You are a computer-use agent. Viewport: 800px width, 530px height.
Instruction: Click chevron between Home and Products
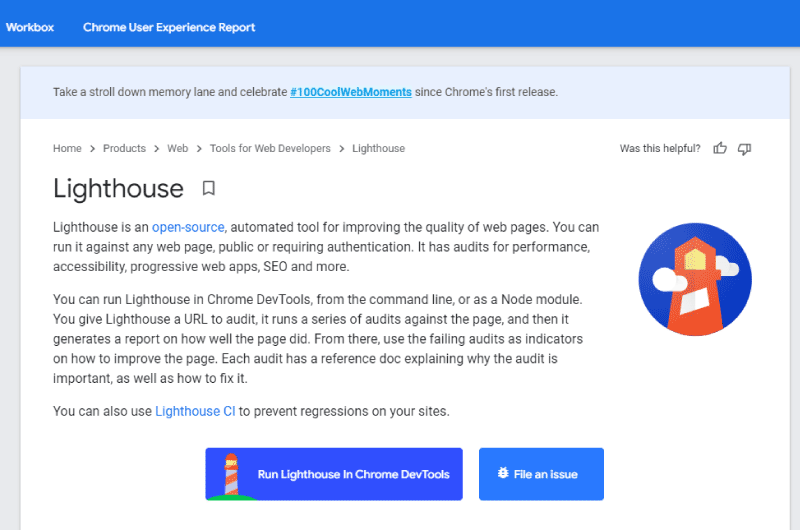point(92,149)
